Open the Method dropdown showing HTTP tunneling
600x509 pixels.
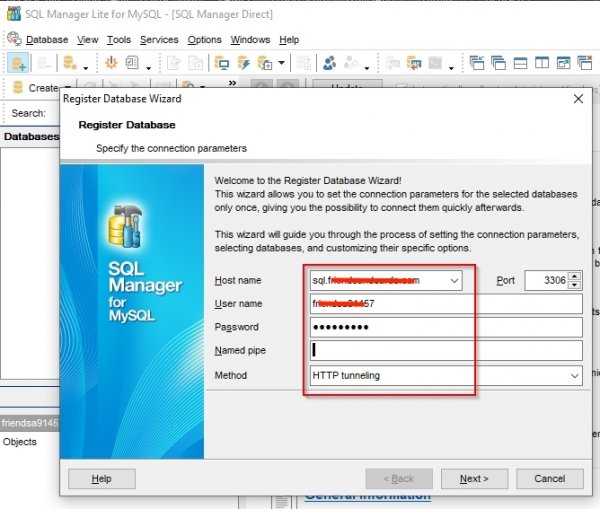click(446, 375)
